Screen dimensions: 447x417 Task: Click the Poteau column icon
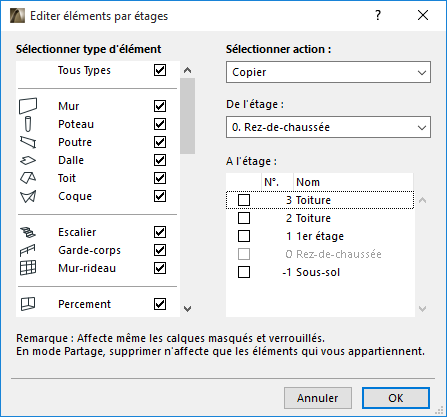coord(28,124)
